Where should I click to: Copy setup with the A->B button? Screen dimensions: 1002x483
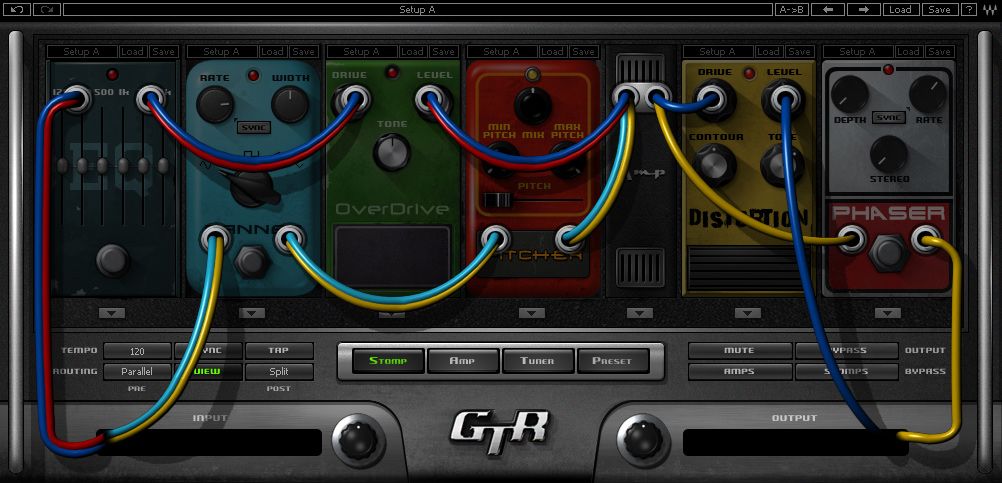[791, 10]
